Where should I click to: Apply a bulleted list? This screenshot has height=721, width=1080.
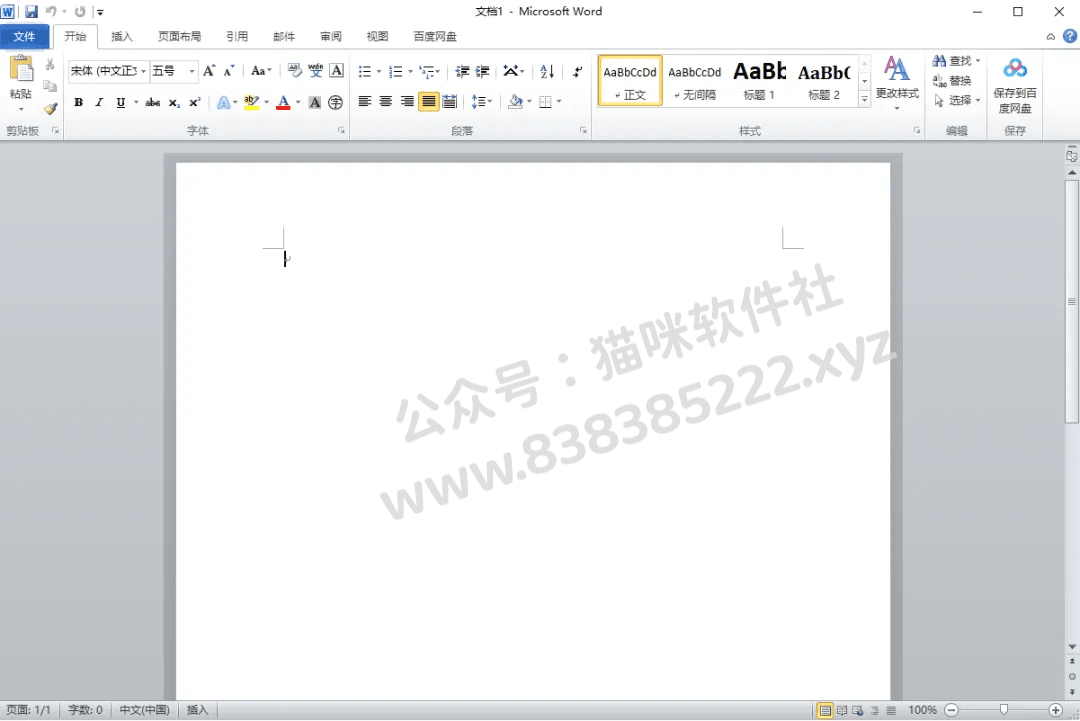(x=365, y=72)
